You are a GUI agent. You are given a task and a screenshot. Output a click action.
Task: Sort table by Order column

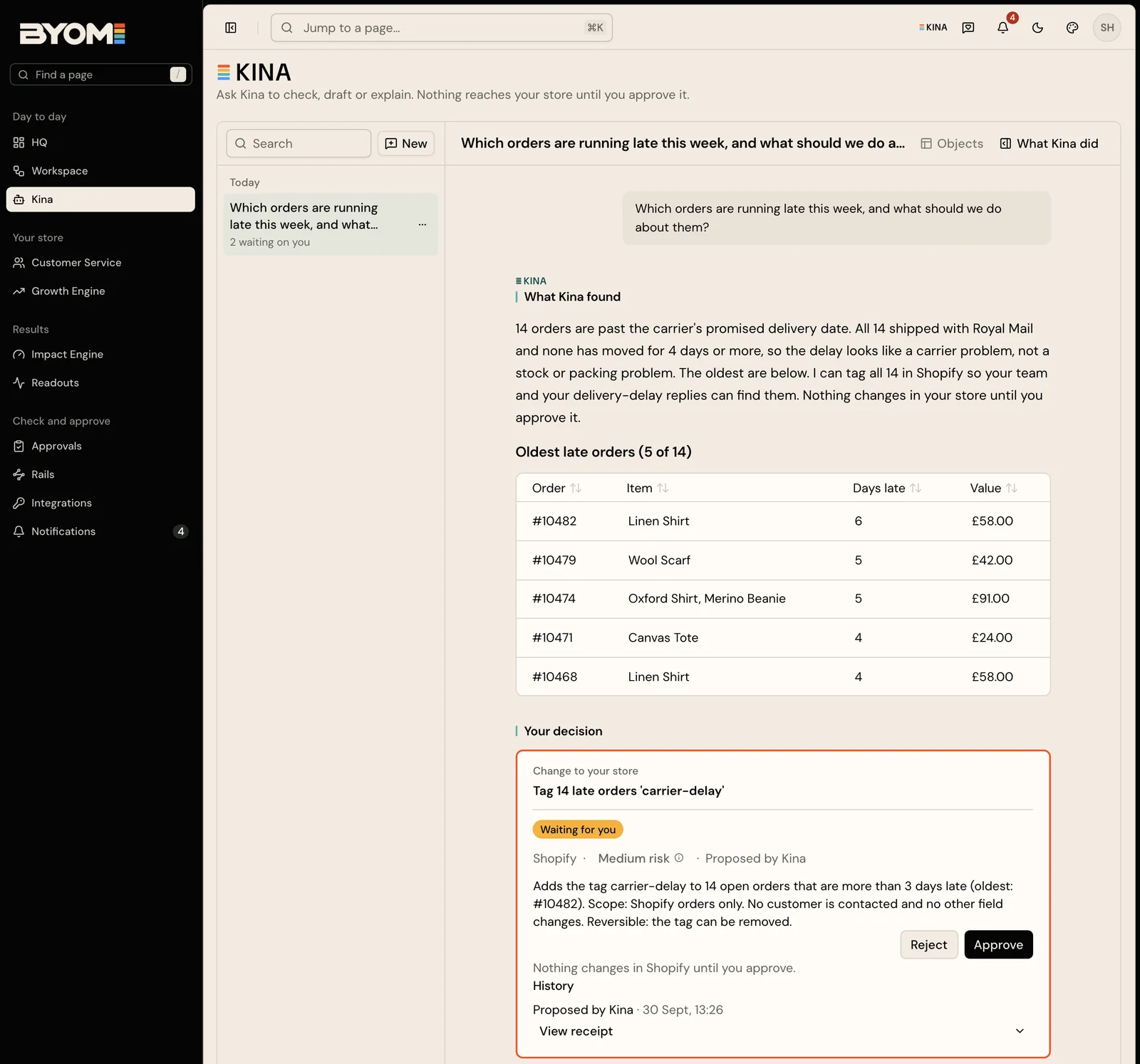coord(557,488)
